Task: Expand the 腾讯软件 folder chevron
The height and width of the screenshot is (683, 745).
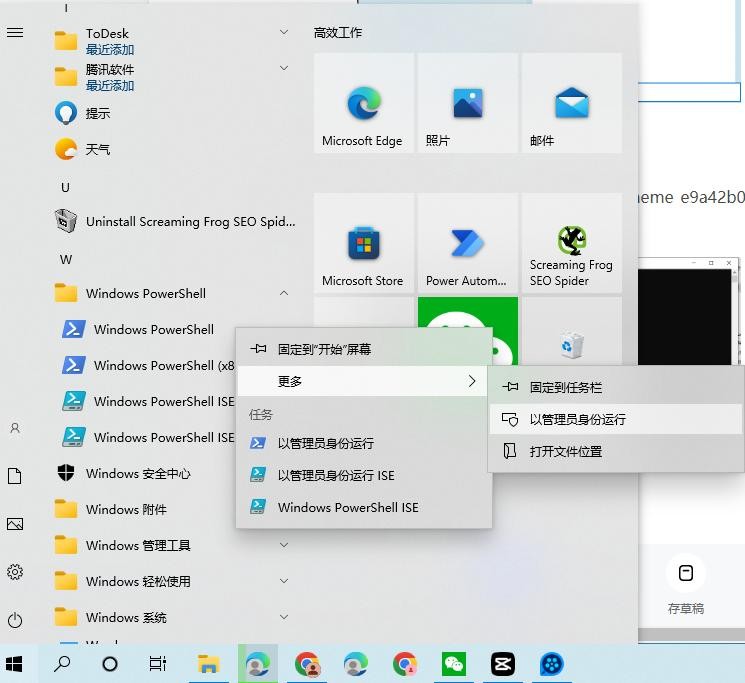Action: click(284, 68)
